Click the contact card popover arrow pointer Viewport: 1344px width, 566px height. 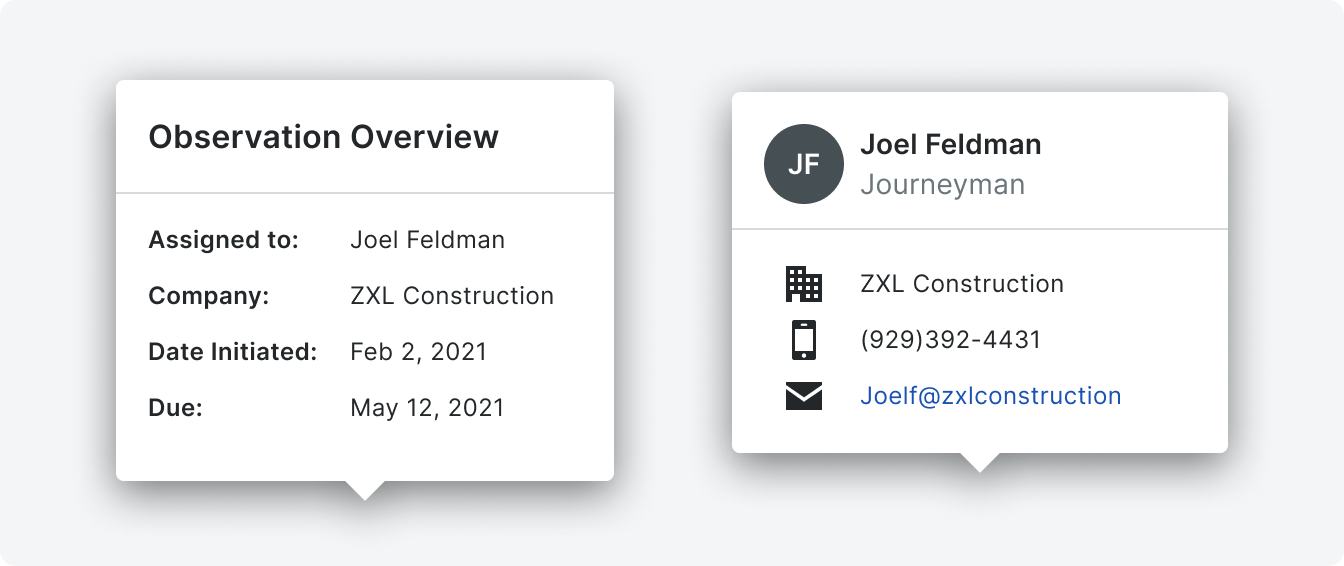[979, 461]
